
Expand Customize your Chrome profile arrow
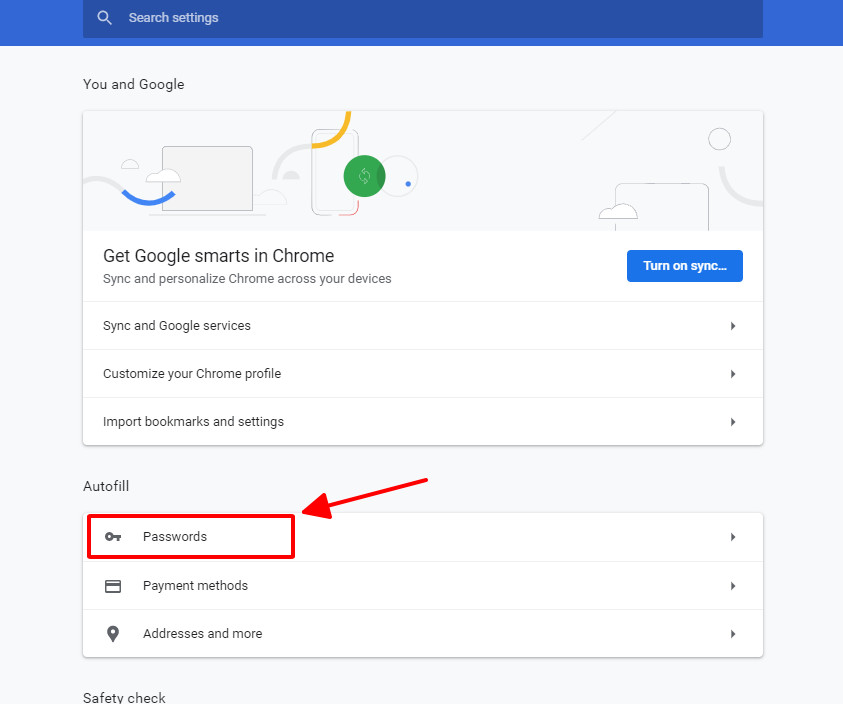tap(733, 374)
